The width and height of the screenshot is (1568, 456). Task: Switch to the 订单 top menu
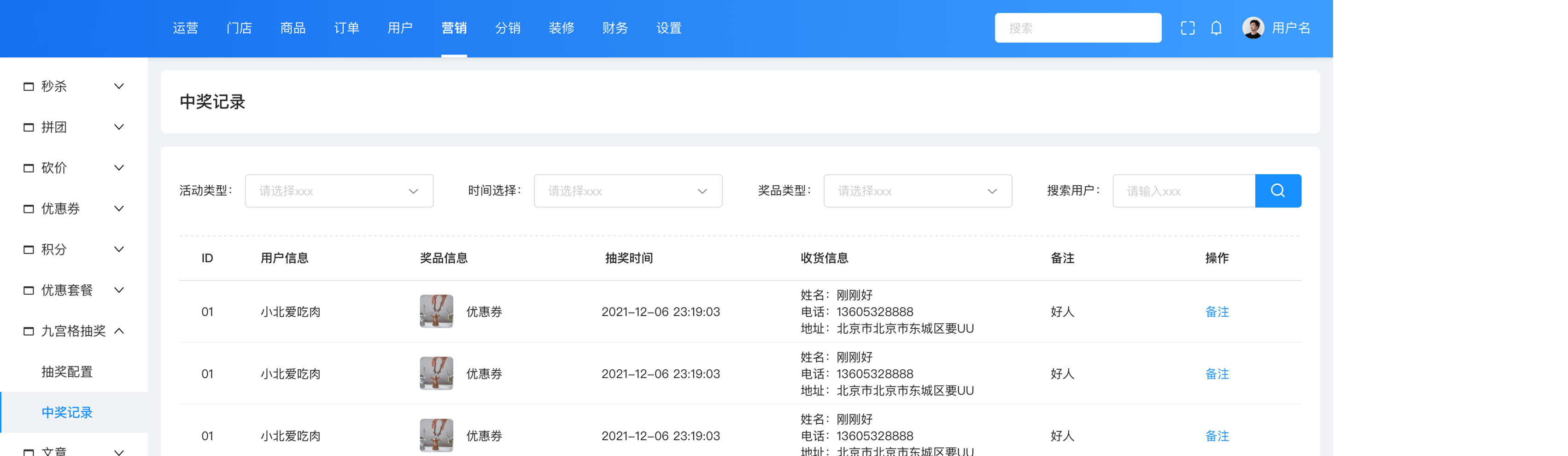coord(346,28)
